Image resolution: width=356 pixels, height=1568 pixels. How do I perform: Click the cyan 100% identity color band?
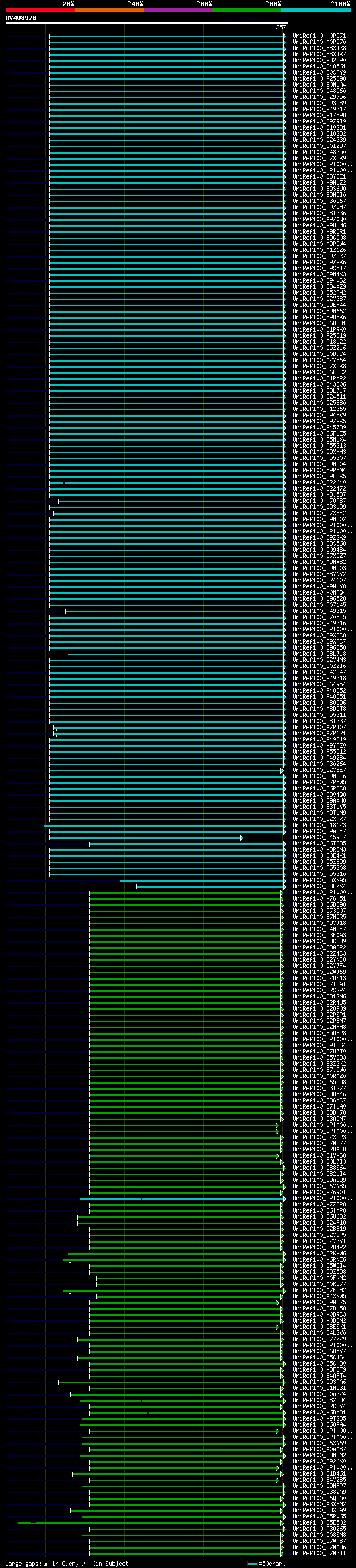[x=316, y=10]
